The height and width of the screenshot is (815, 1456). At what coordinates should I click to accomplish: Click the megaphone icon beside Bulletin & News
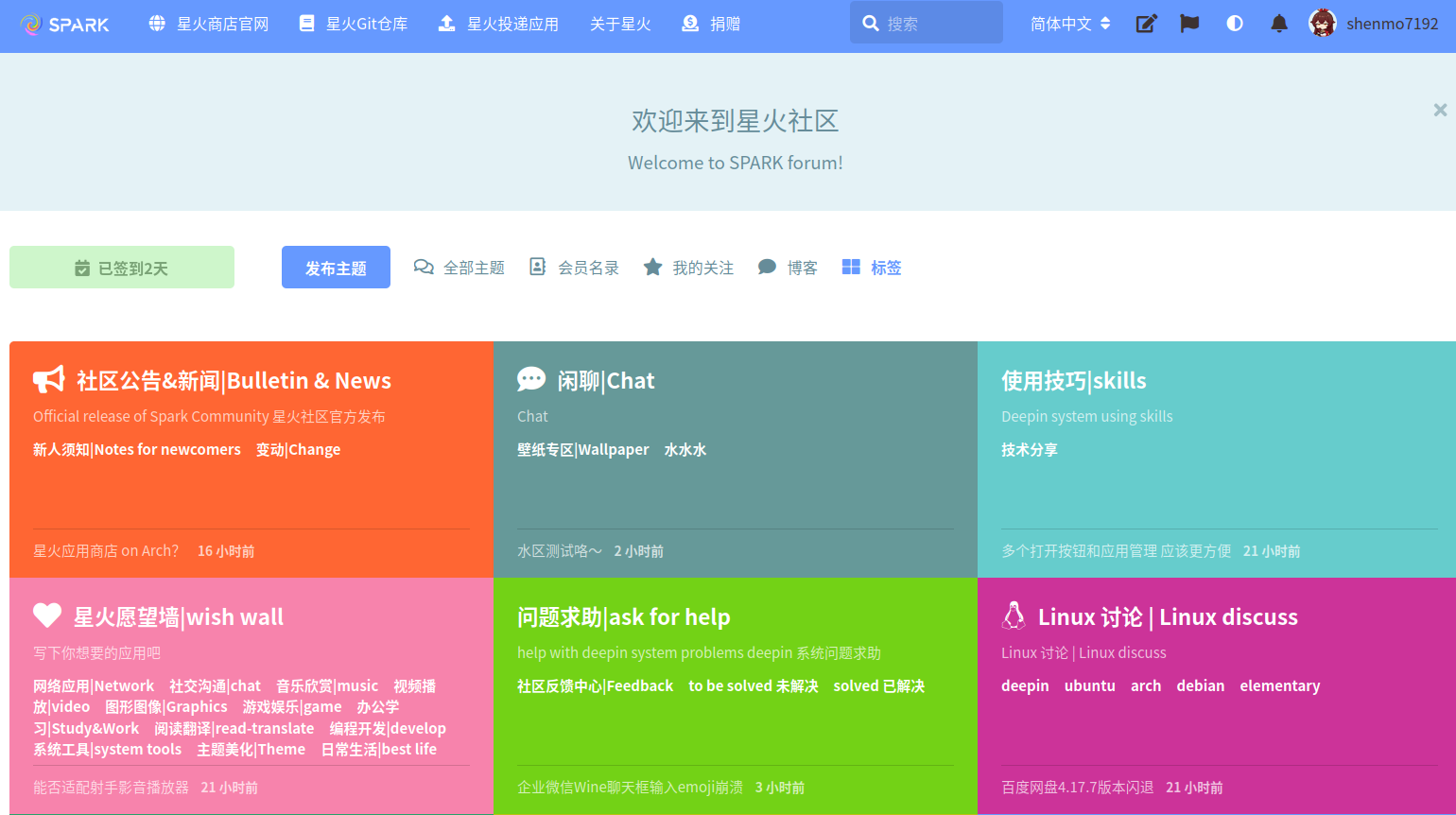point(49,380)
